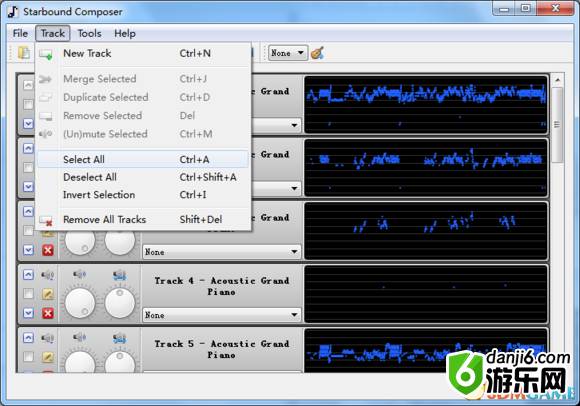The width and height of the screenshot is (580, 406).
Task: Delete Track 3 with red X icon
Action: click(48, 250)
